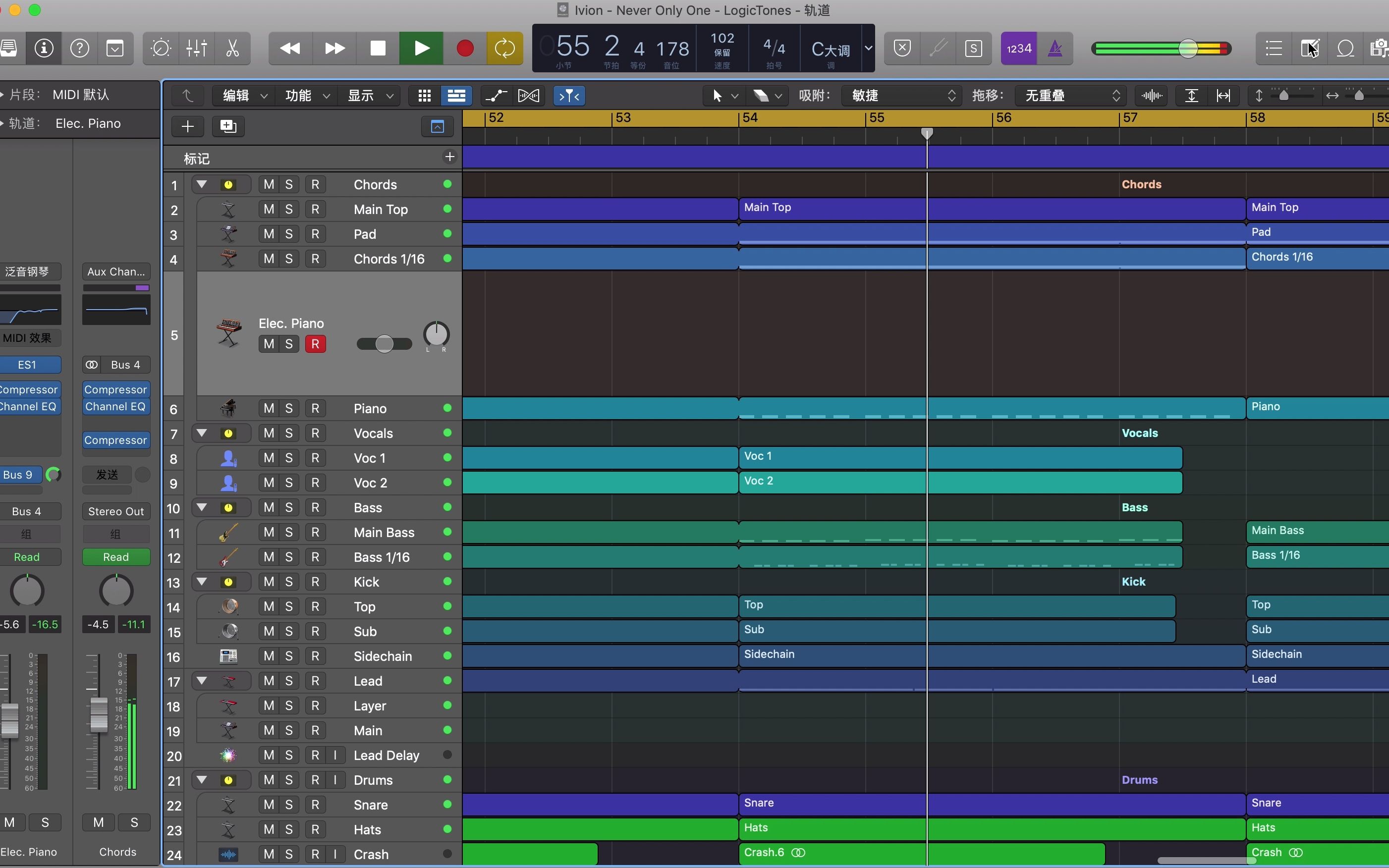Image resolution: width=1389 pixels, height=868 pixels.
Task: Click horizontal auto zoom icon
Action: [1223, 95]
